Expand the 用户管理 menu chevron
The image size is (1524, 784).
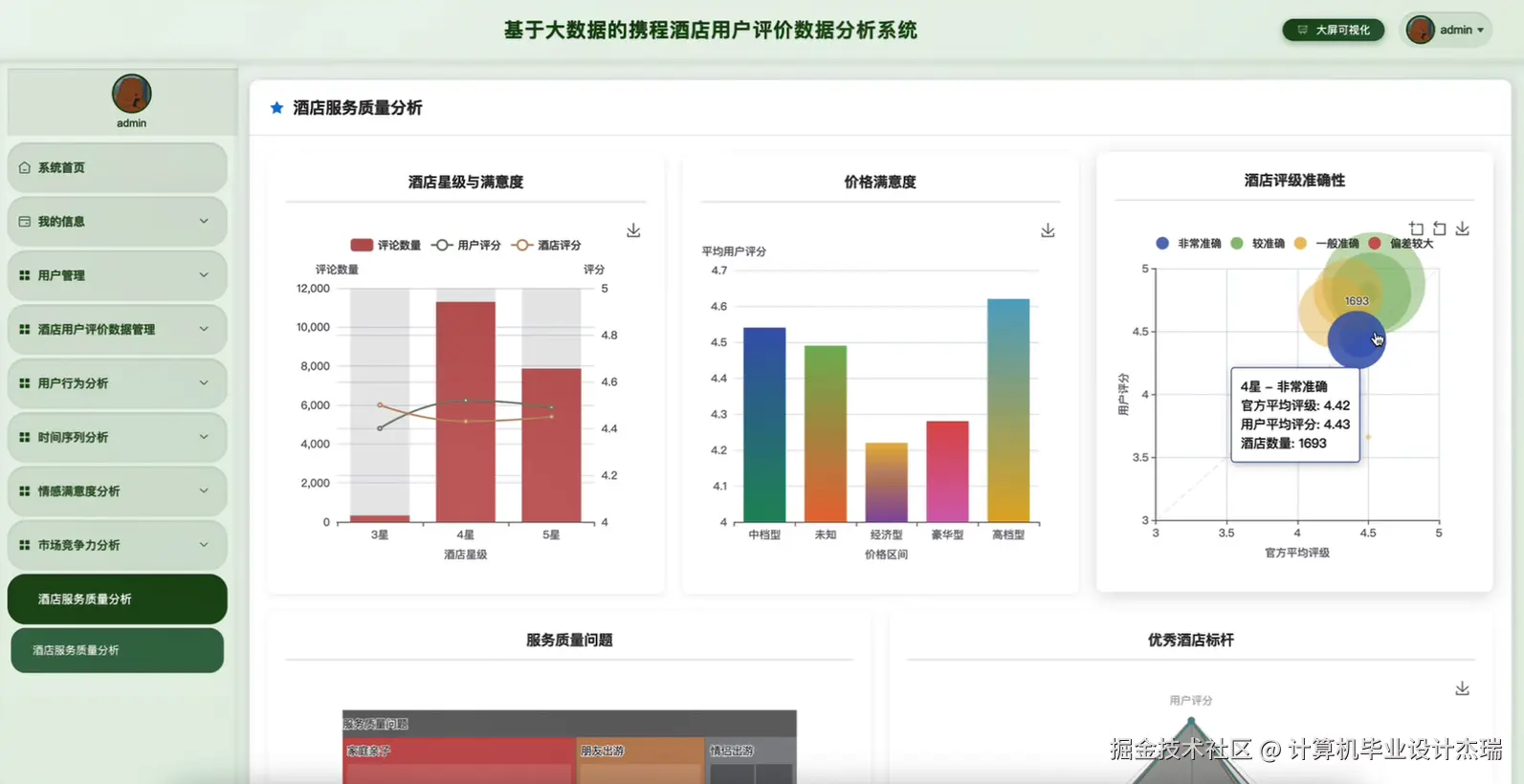(204, 275)
